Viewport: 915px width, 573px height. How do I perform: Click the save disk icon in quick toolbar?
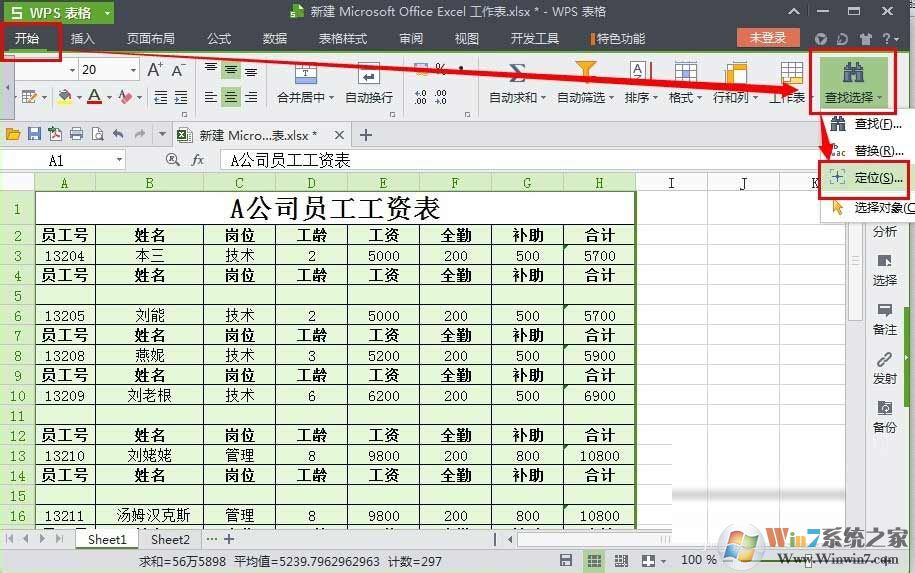point(34,134)
